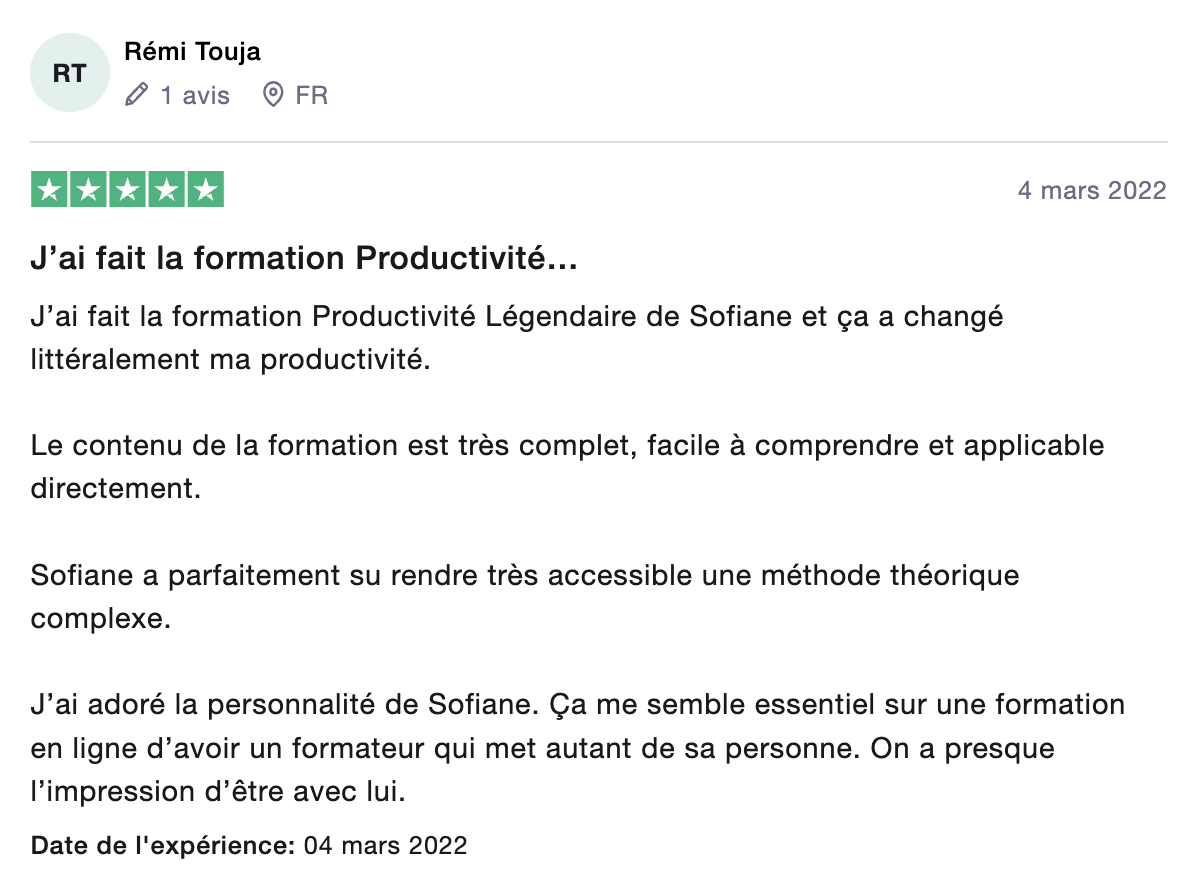Click the paragraph starting "Sofiane a parfaitement"

[x=525, y=596]
